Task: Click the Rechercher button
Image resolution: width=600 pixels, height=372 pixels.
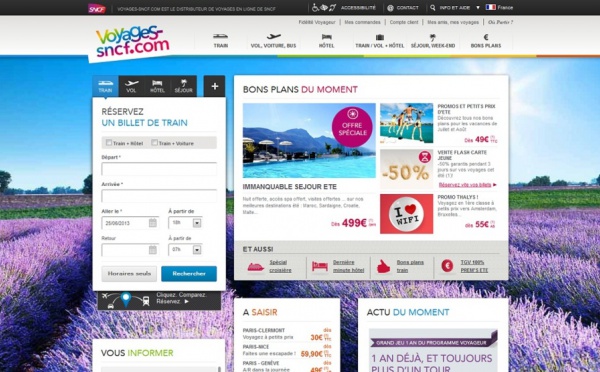Action: coord(189,274)
